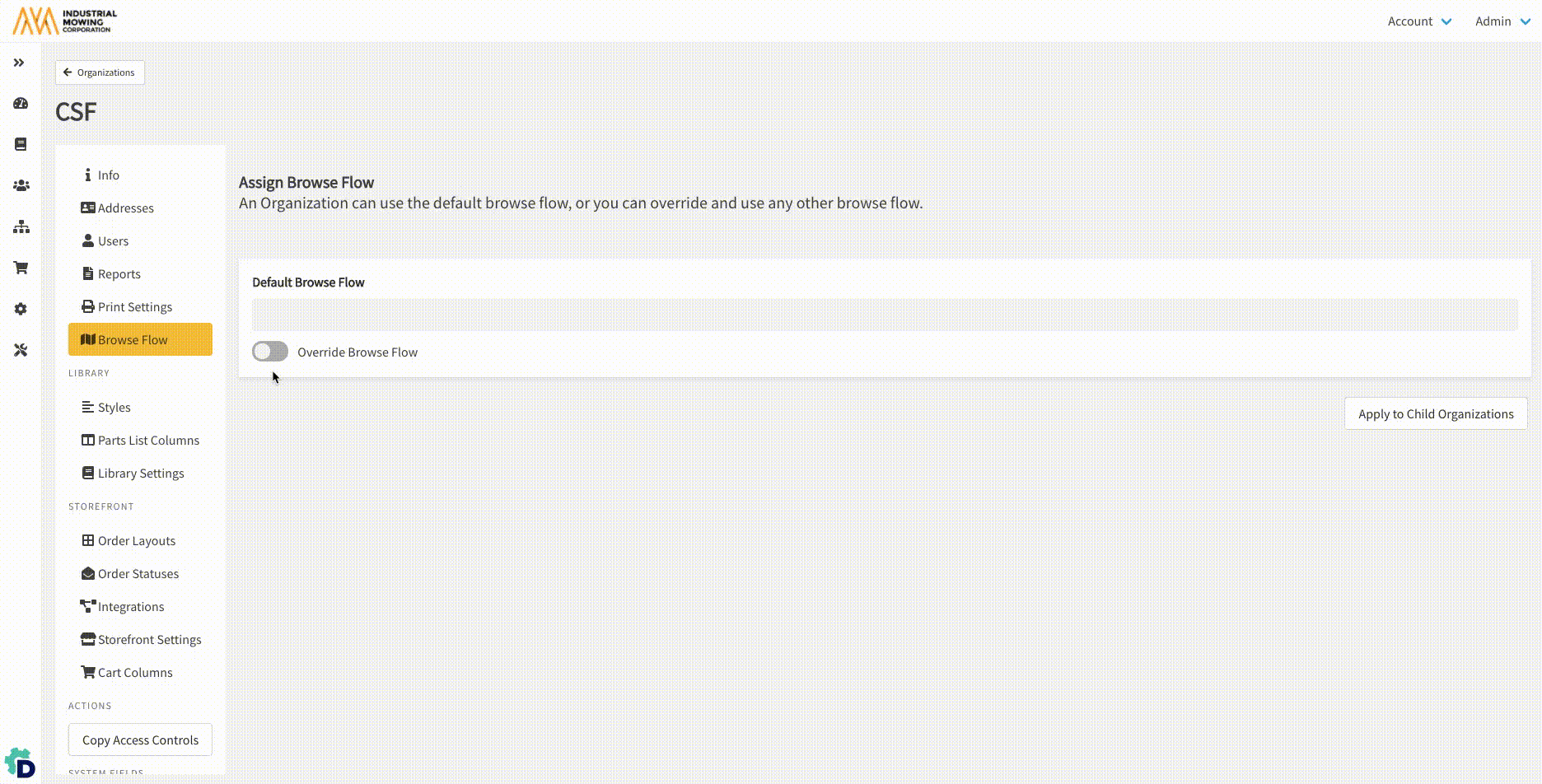Screen dimensions: 1542x784
Task: Open the organizations hierarchy icon in sidebar
Action: click(21, 227)
